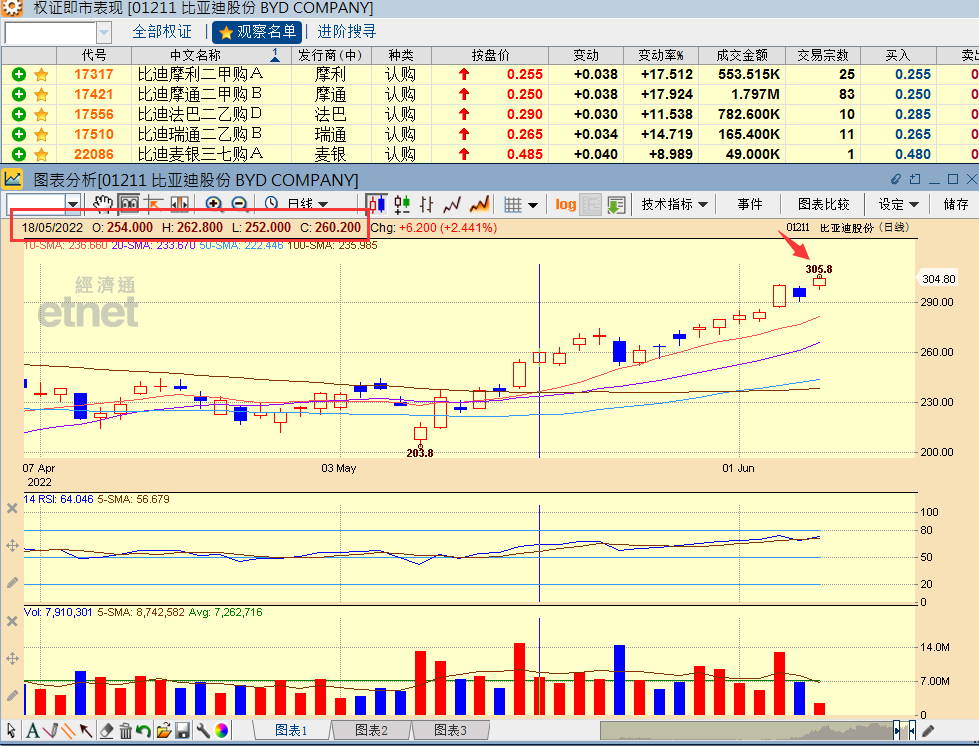Click green plus icon for warrant 17510

coord(19,134)
